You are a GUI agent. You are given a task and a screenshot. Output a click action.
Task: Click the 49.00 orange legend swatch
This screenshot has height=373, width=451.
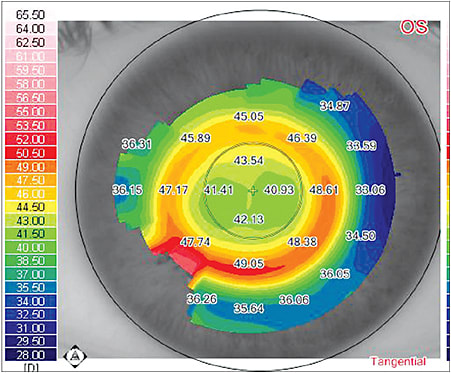(x=31, y=167)
